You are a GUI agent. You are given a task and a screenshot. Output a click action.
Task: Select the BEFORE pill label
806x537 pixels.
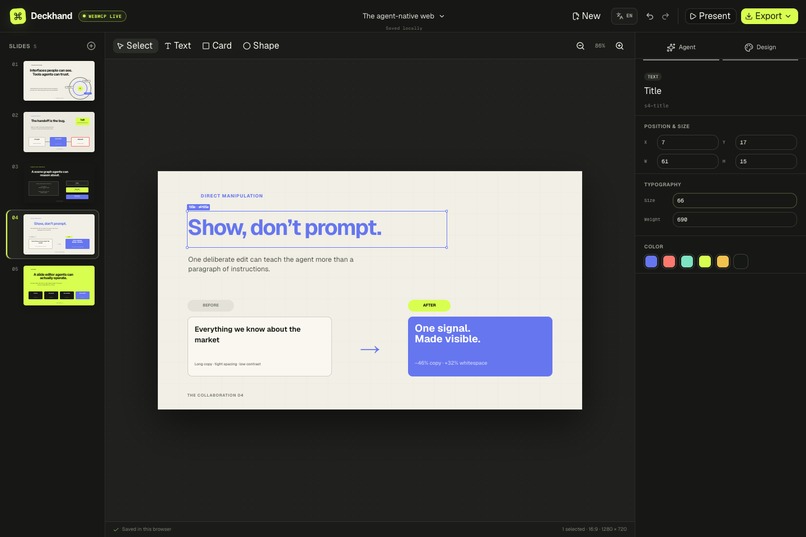[211, 305]
